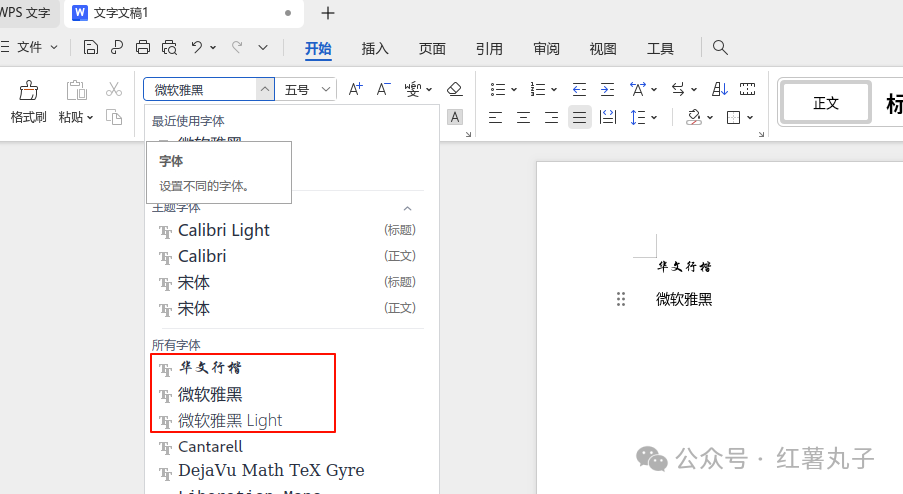Toggle justify alignment
The width and height of the screenshot is (903, 494).
[x=579, y=117]
